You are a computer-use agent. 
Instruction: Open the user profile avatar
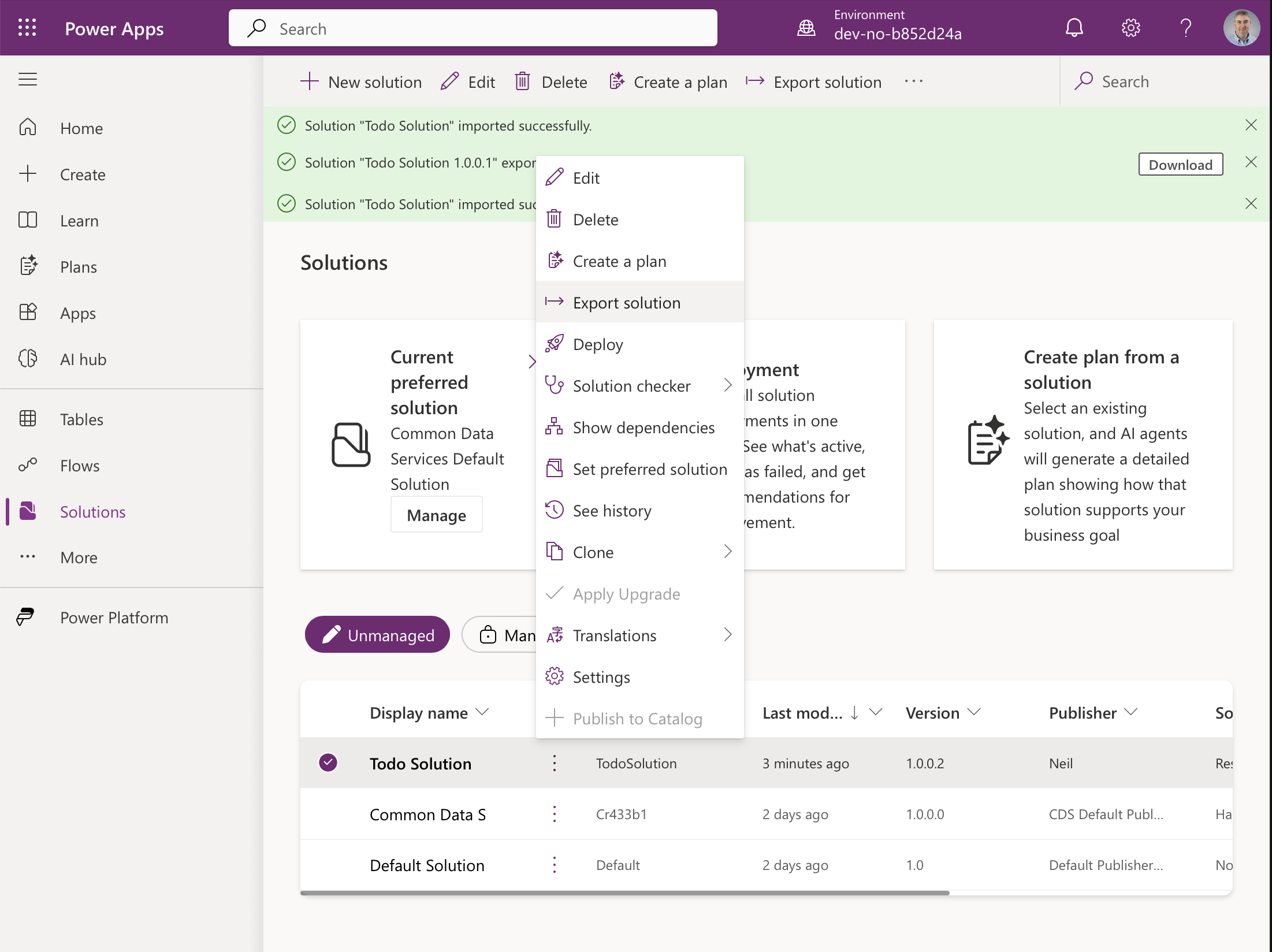(1241, 28)
